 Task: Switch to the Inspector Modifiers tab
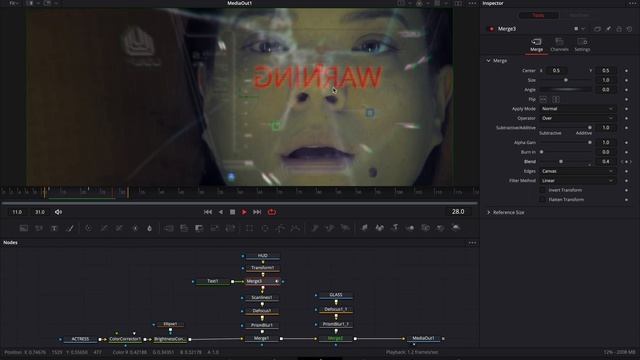point(579,15)
